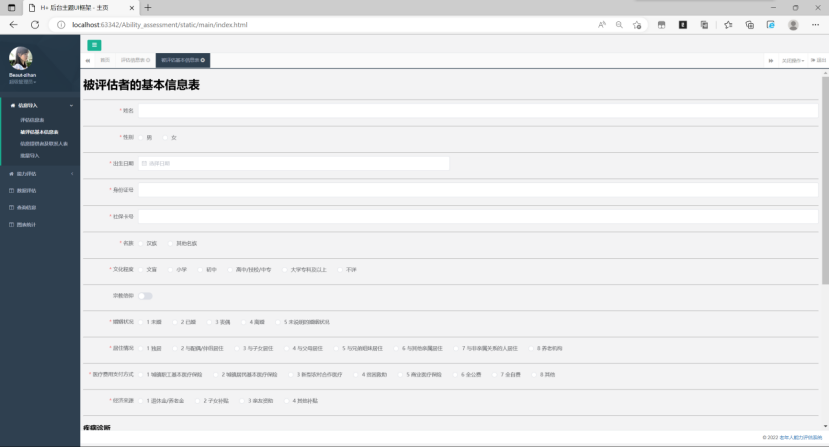Select payment option 7 全自费
This screenshot has height=448, width=830.
click(495, 375)
